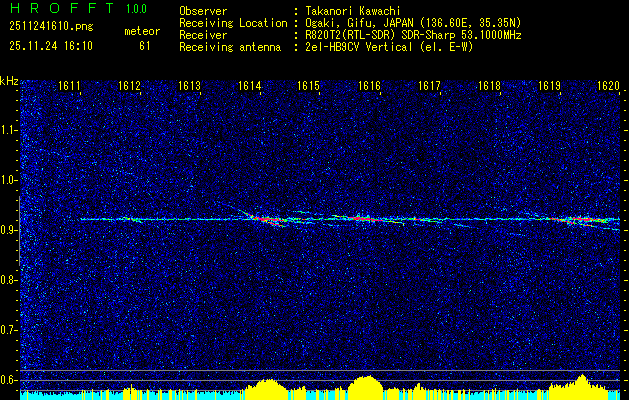Viewport: 629px width, 400px height.
Task: Click the 1611 time marker
Action: pos(69,86)
